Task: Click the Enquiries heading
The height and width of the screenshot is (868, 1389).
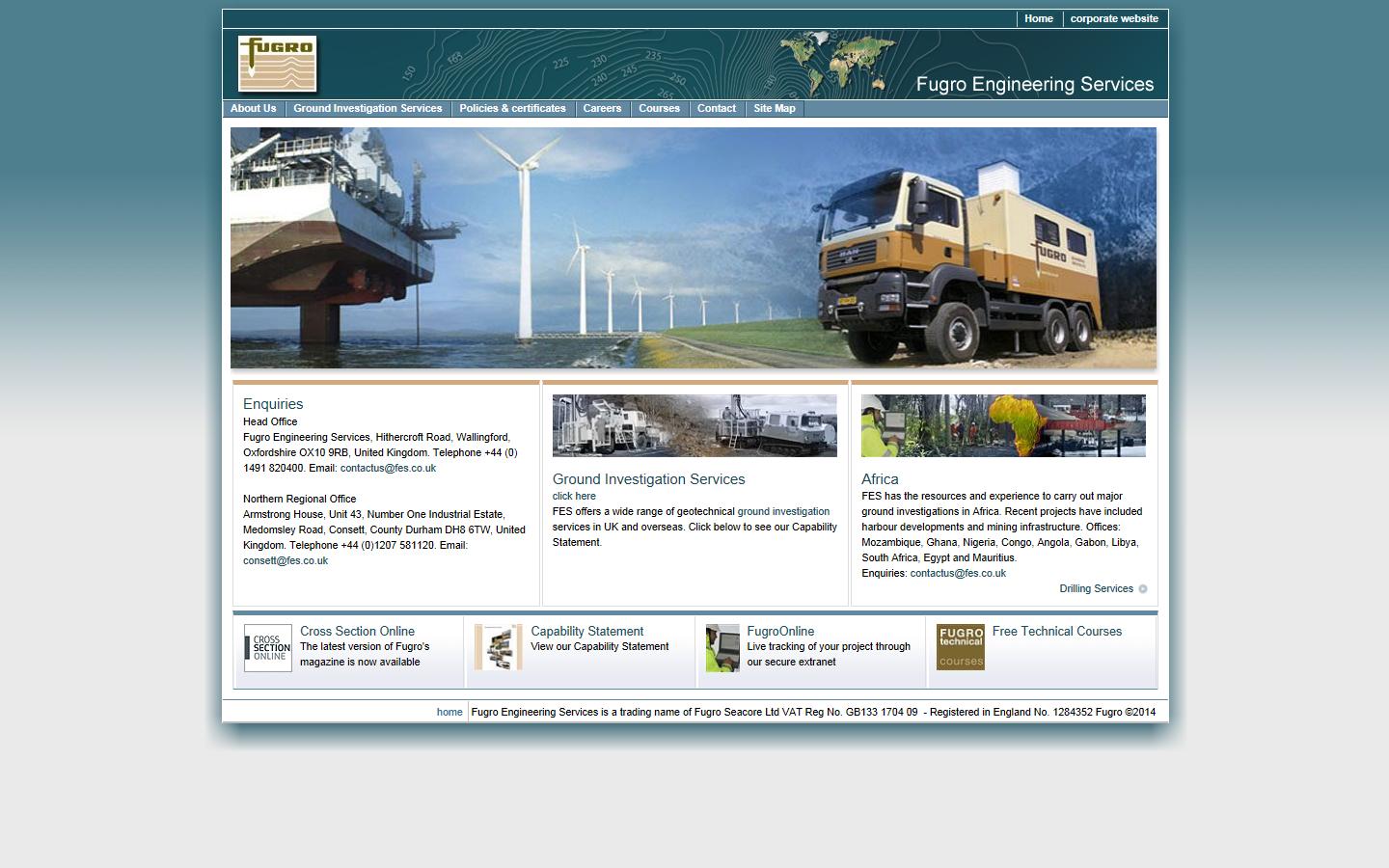Action: point(273,404)
